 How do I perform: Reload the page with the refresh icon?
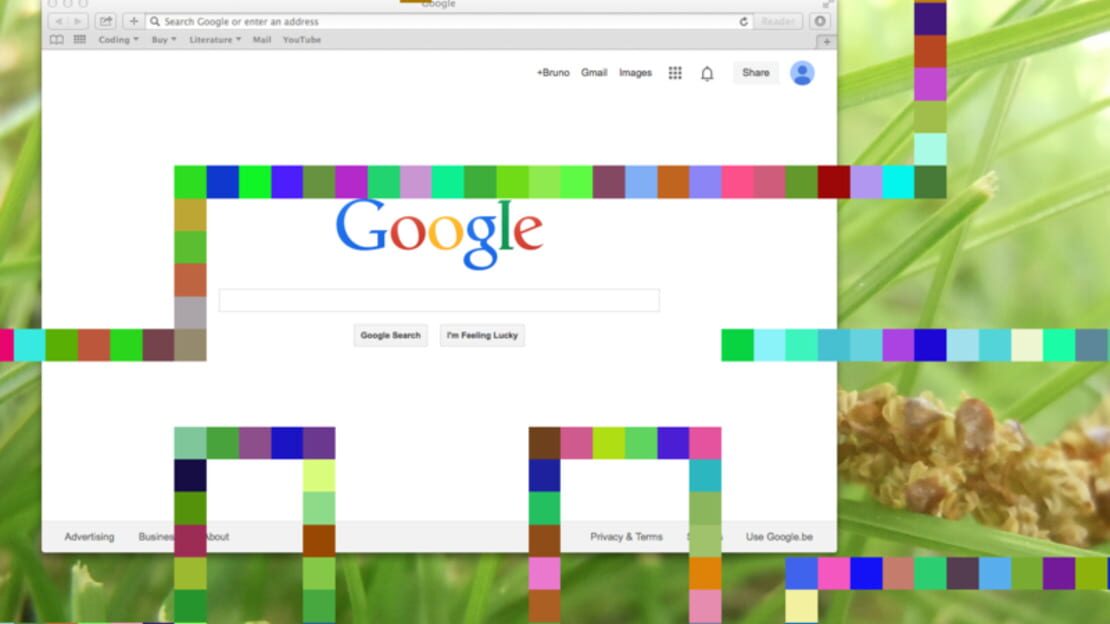(x=743, y=21)
